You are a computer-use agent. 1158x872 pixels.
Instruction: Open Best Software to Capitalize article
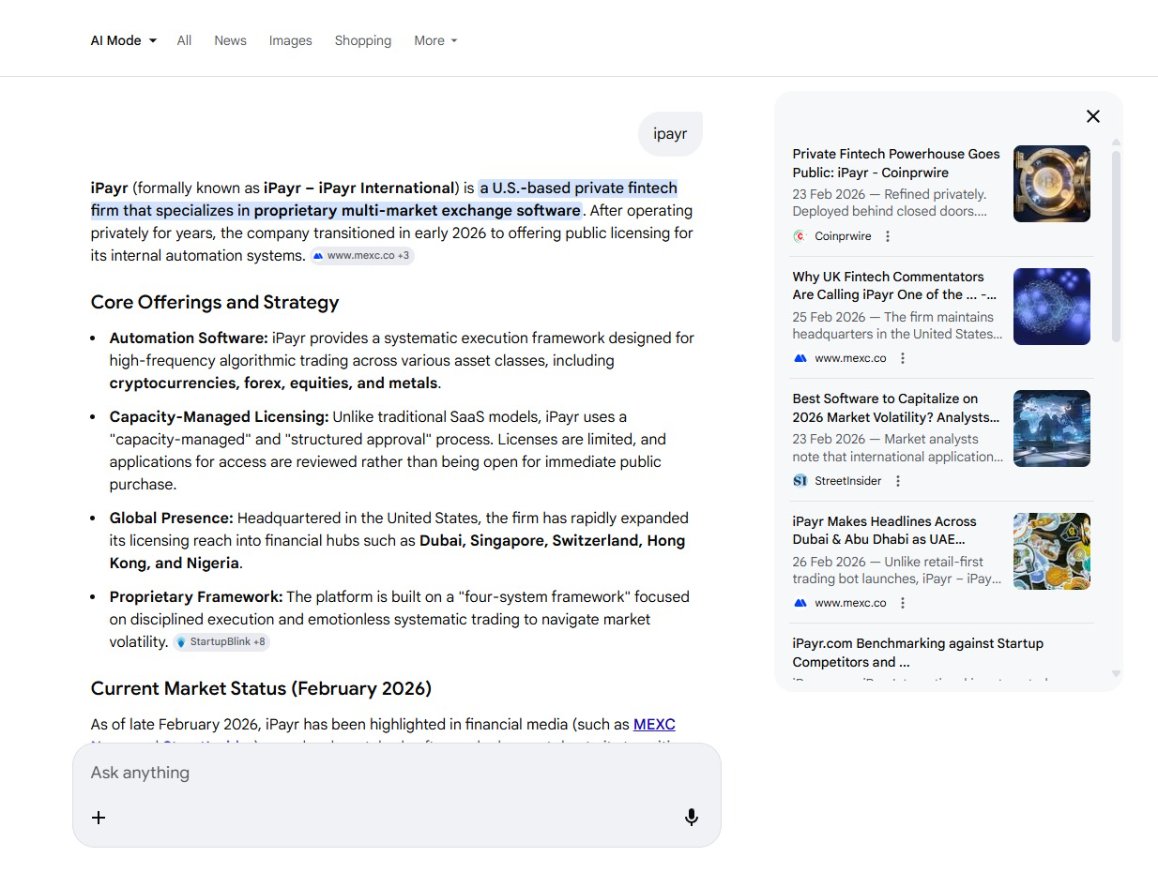(x=895, y=408)
